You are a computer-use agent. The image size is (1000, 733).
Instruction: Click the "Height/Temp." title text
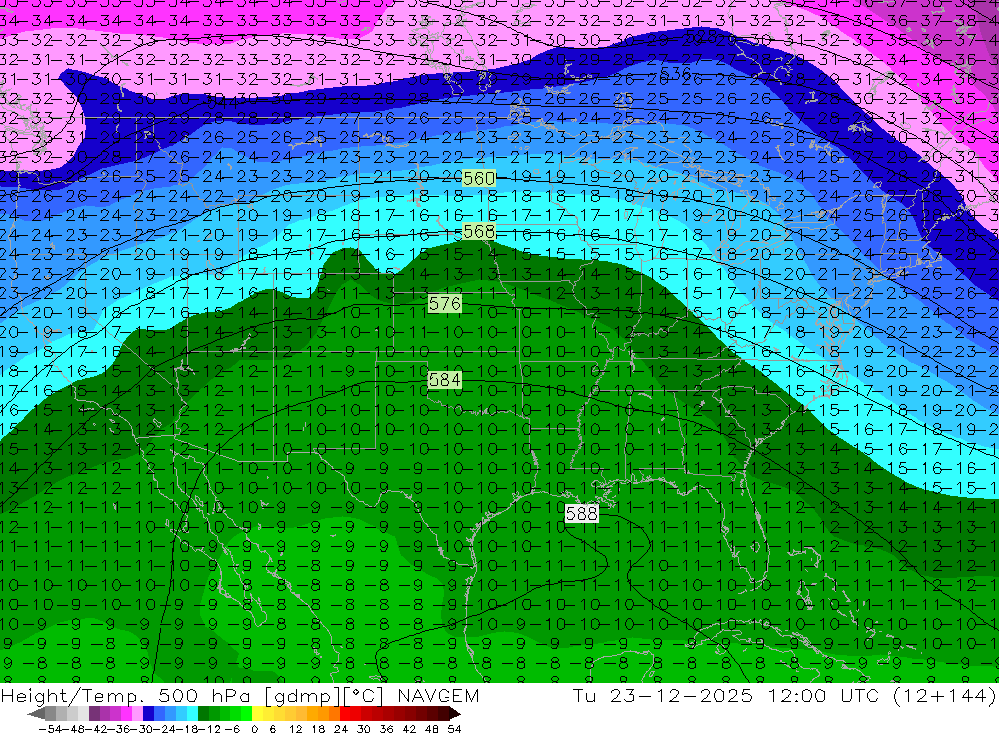pyautogui.click(x=73, y=696)
